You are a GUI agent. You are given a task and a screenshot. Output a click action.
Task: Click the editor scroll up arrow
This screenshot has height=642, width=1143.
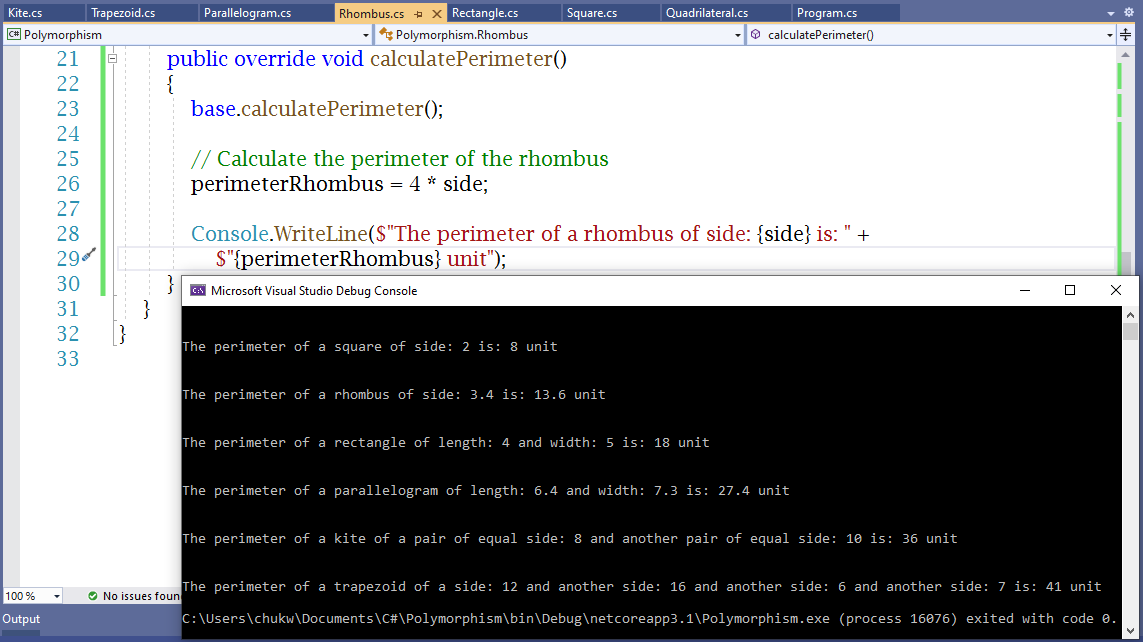point(1126,55)
